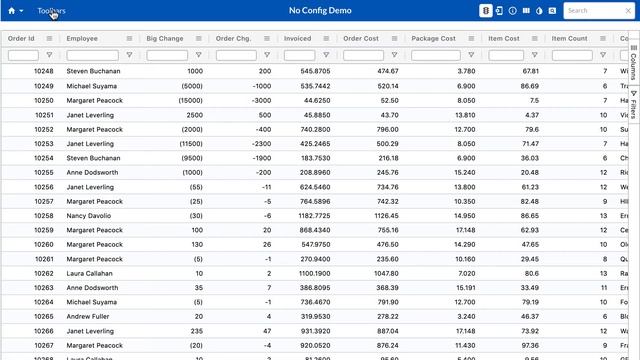Click the export icon with the arrow
The height and width of the screenshot is (360, 640).
pos(499,11)
